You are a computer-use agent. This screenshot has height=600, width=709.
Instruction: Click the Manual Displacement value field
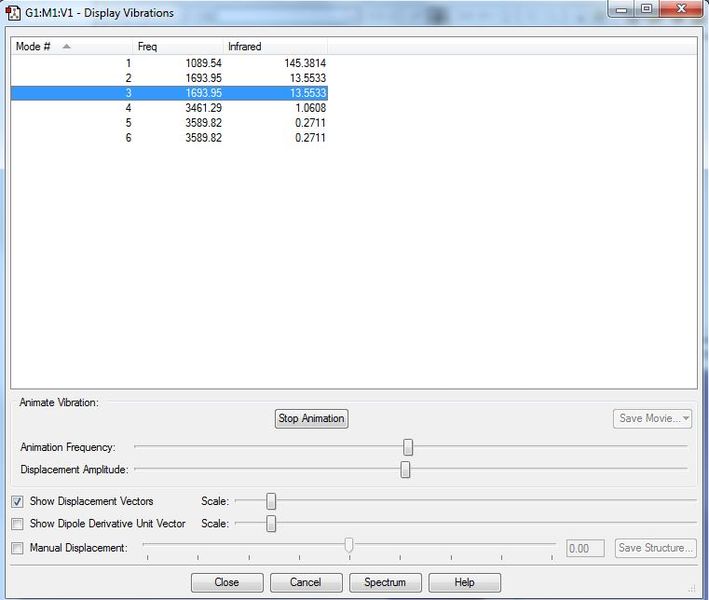(585, 548)
